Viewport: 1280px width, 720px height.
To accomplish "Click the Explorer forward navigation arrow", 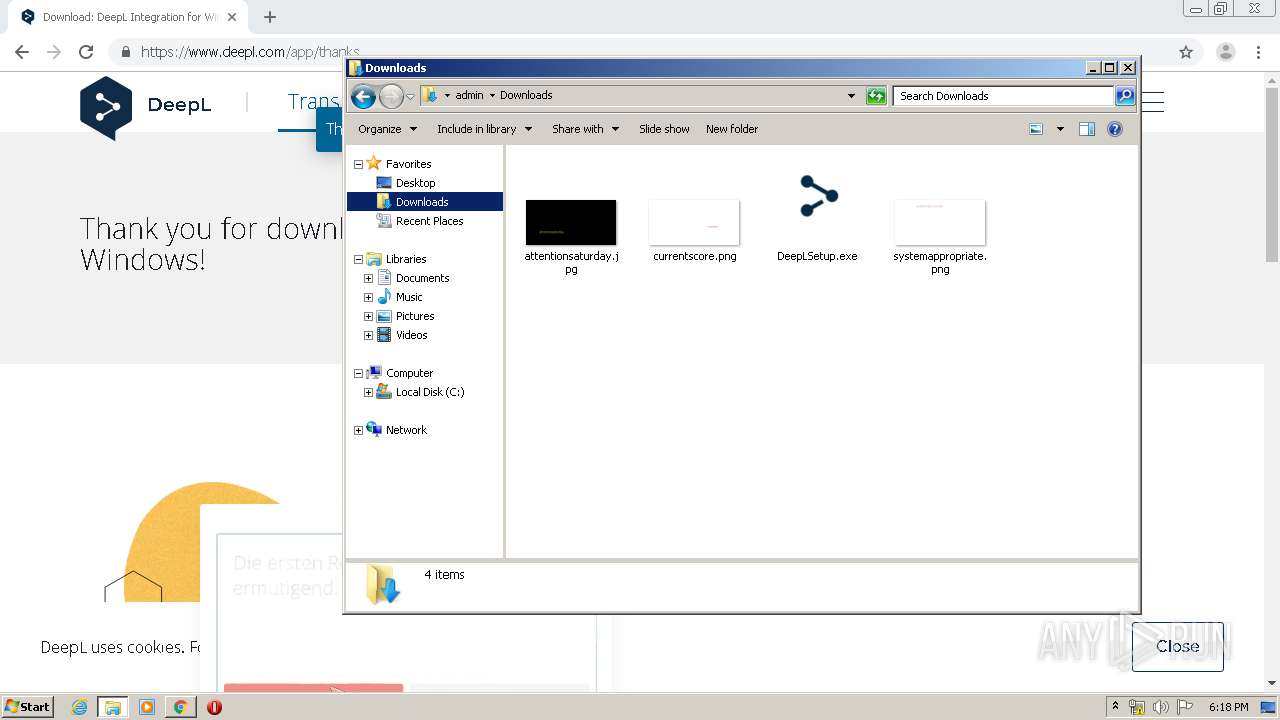I will [x=391, y=96].
